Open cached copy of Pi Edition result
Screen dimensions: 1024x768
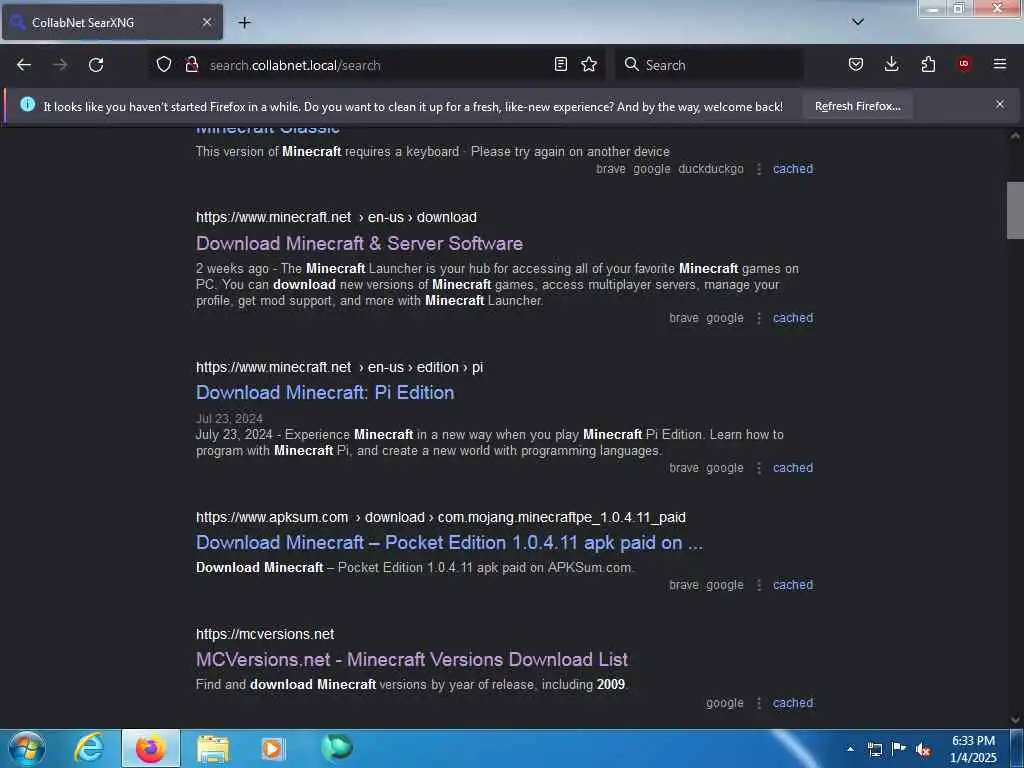pyautogui.click(x=793, y=468)
